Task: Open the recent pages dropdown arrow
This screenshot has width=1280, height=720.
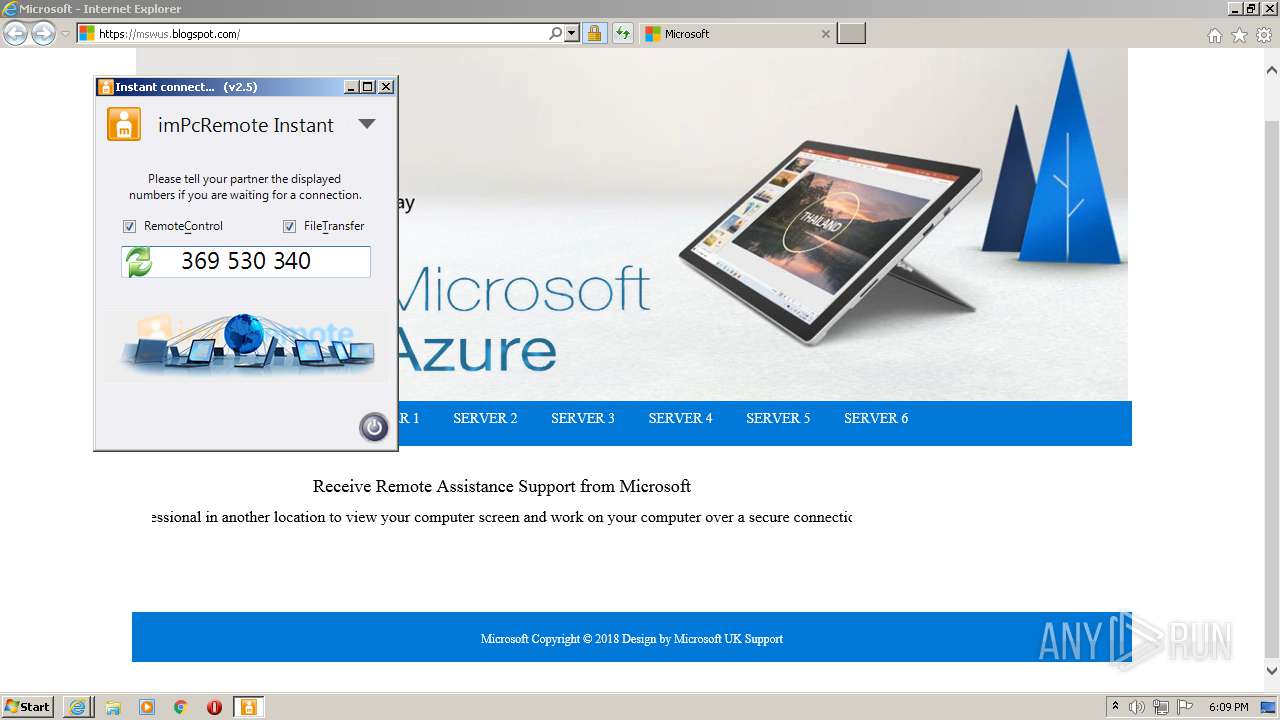Action: (65, 34)
